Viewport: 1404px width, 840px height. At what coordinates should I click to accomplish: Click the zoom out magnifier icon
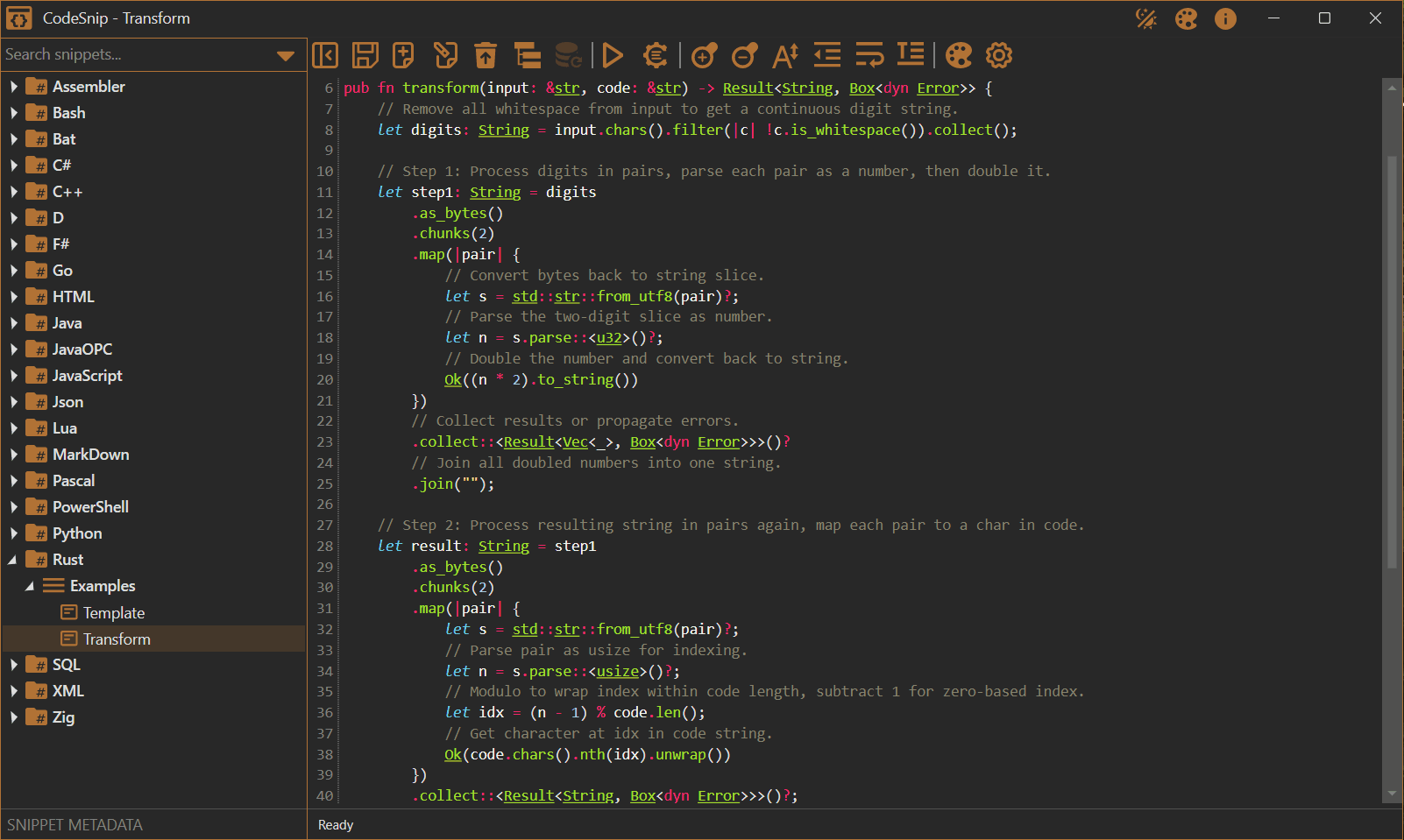pos(744,55)
